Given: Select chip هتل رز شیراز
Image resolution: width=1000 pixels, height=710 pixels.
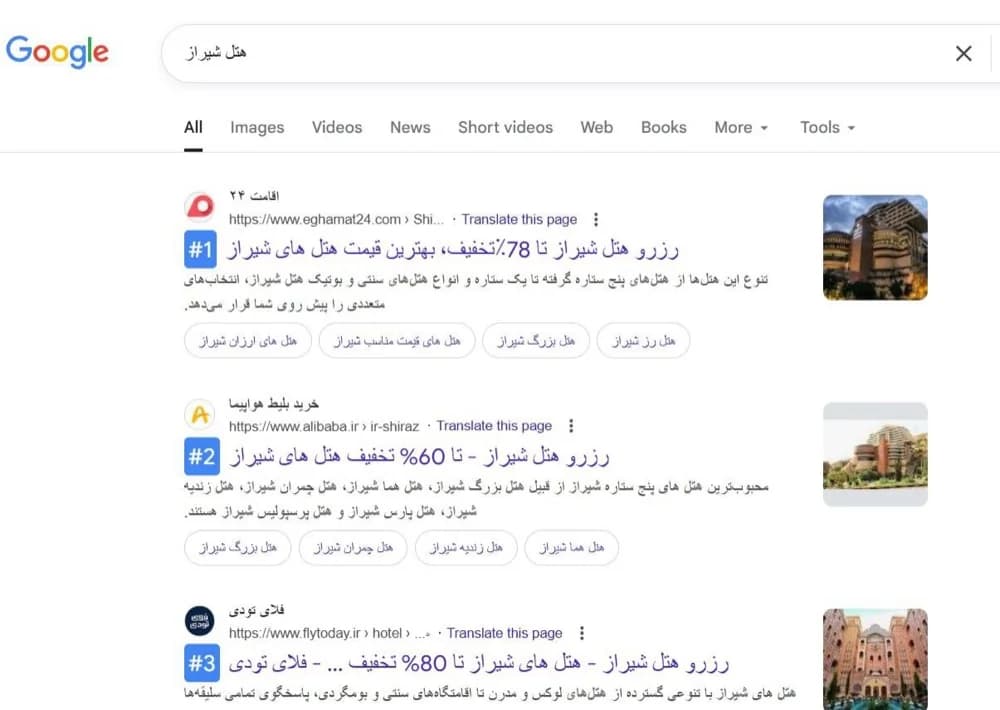Looking at the screenshot, I should click(x=643, y=341).
